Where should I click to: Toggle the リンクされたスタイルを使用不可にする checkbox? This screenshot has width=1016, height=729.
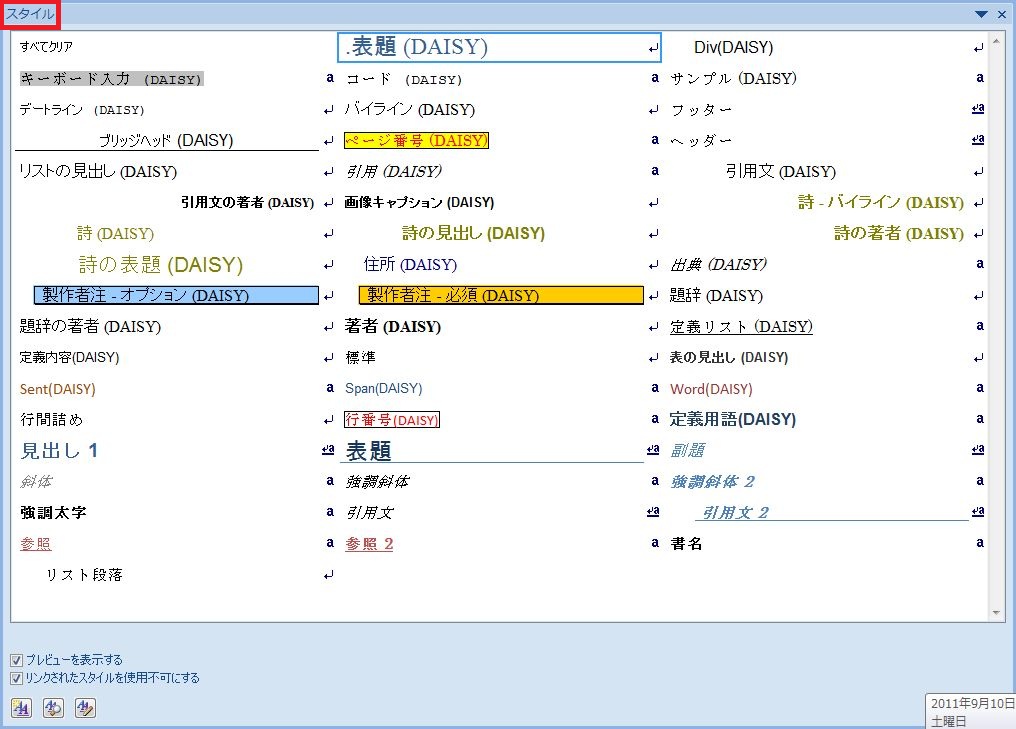[x=15, y=677]
